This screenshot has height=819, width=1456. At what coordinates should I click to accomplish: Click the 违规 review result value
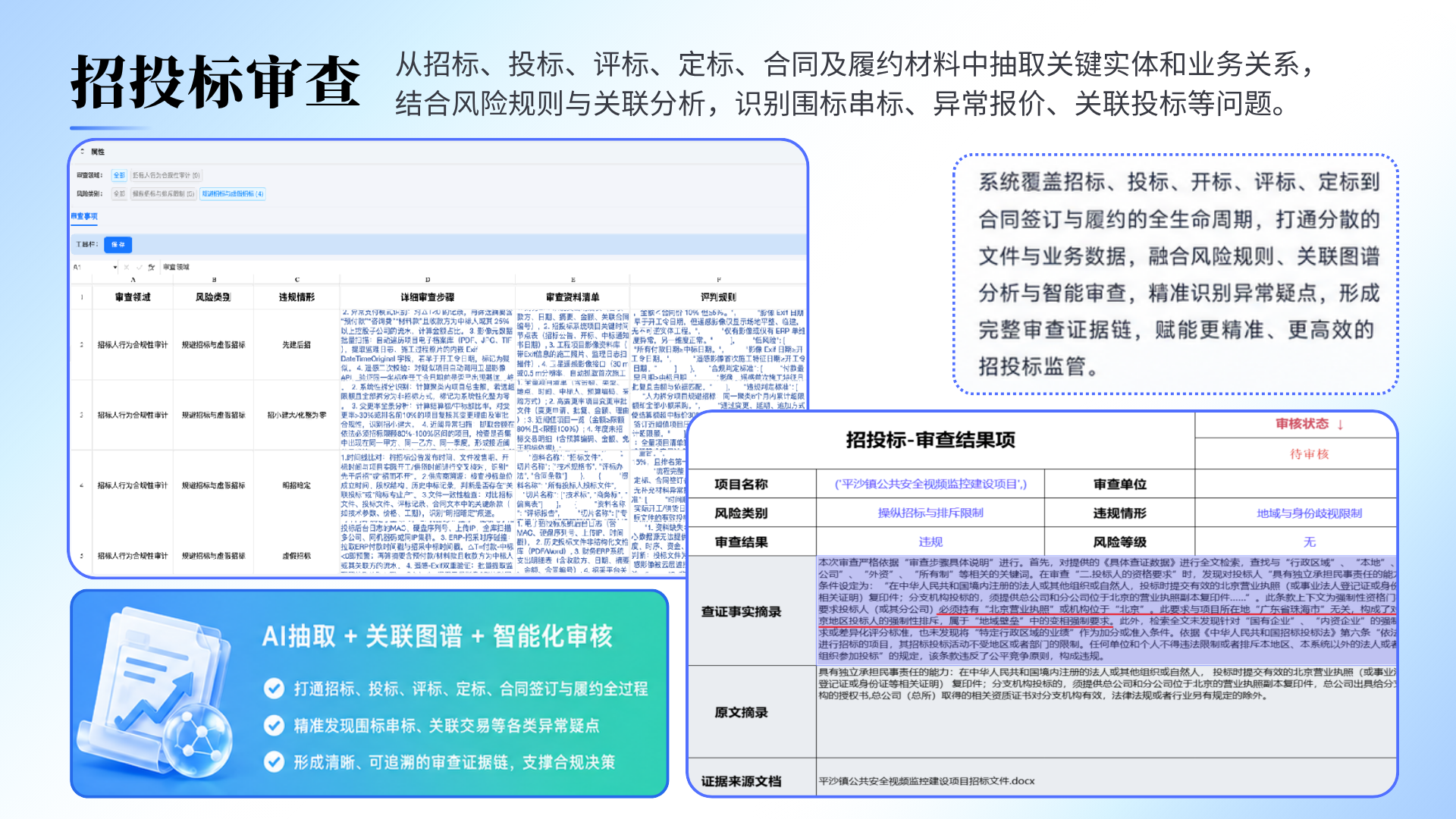pos(930,541)
